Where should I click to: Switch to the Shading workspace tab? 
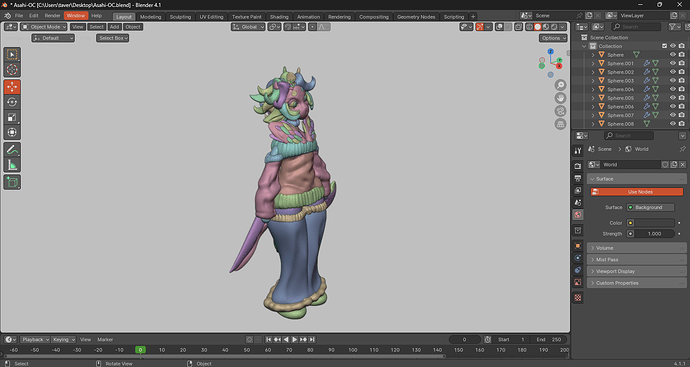tap(279, 17)
